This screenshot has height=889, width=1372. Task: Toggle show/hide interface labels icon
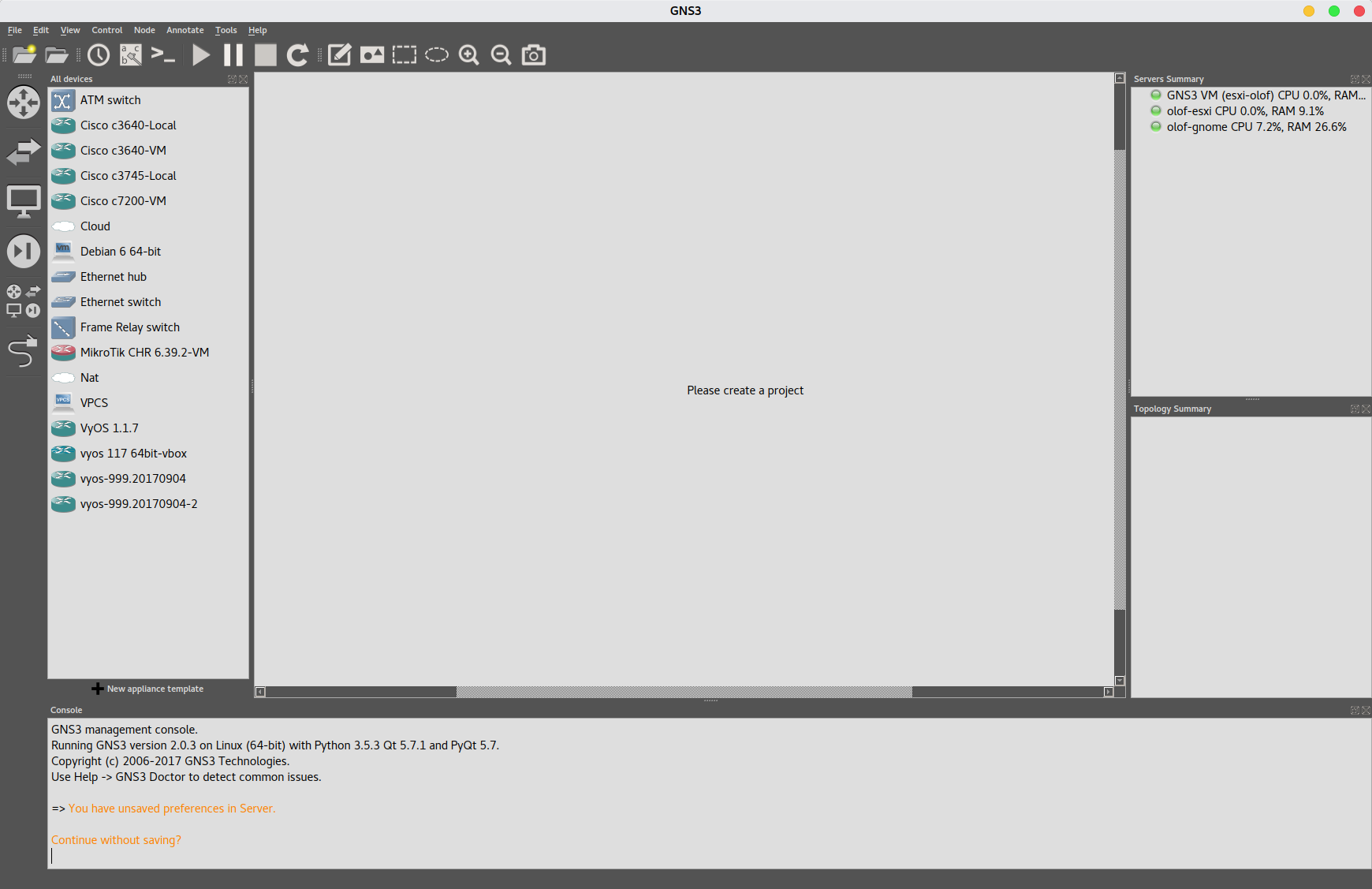131,54
